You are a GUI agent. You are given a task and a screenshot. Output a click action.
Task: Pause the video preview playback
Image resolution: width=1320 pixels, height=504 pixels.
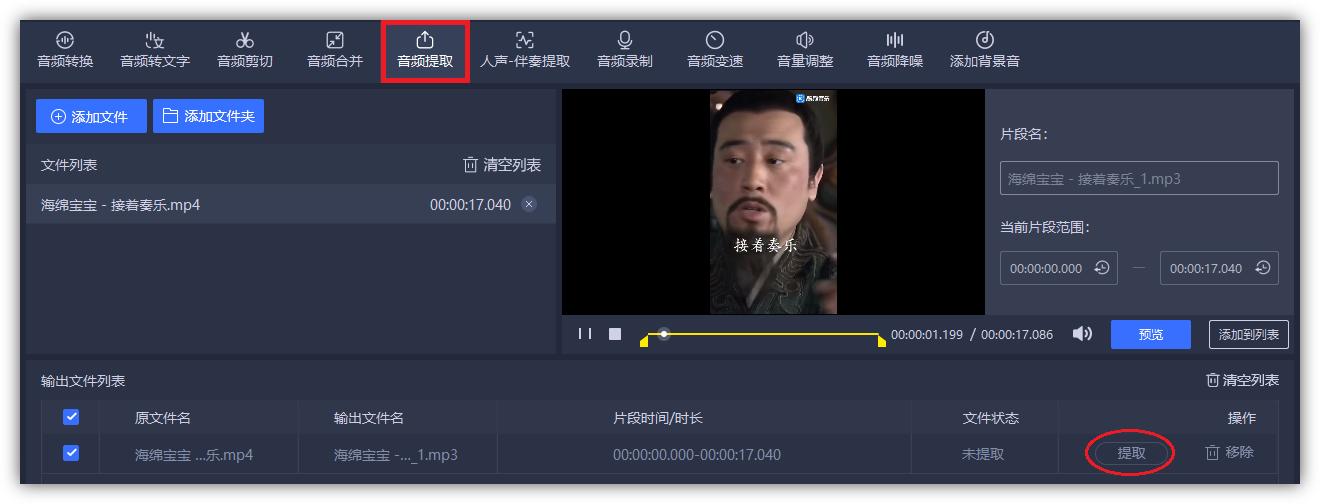click(585, 334)
